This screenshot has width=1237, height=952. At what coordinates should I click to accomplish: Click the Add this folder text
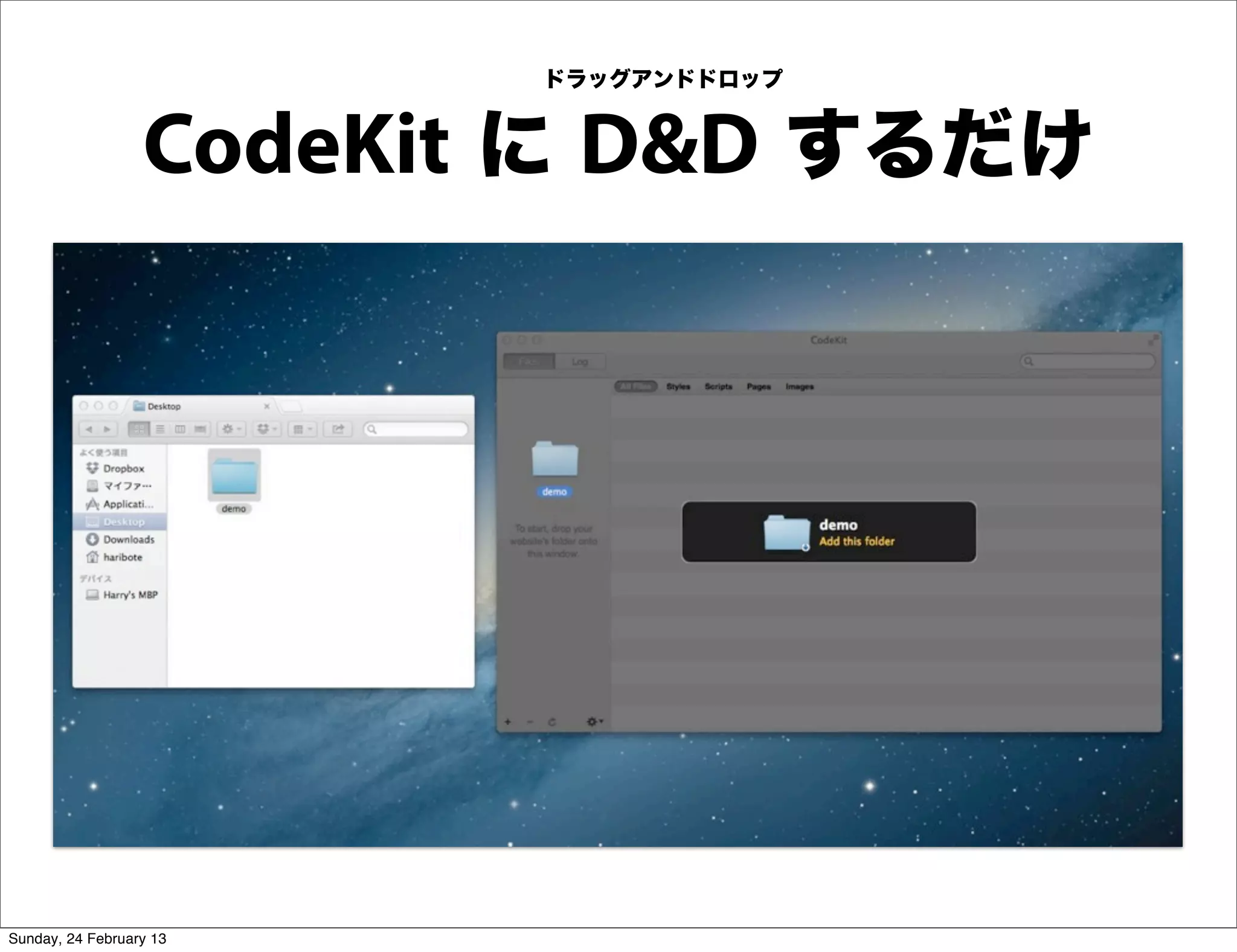856,541
